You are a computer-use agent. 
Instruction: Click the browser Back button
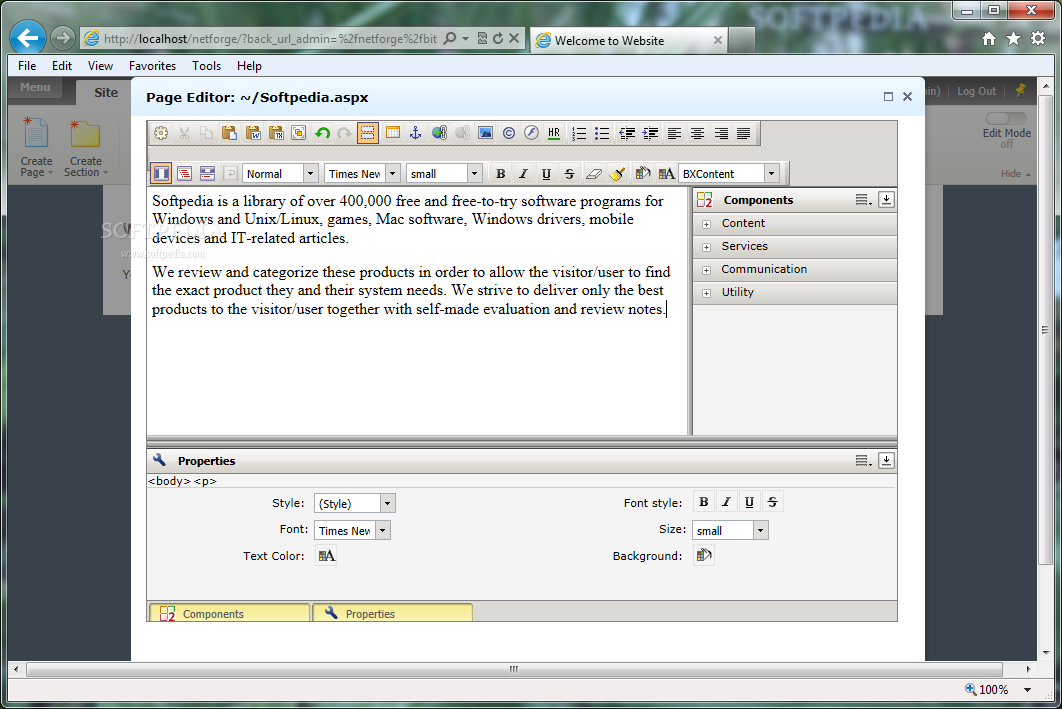(x=28, y=38)
